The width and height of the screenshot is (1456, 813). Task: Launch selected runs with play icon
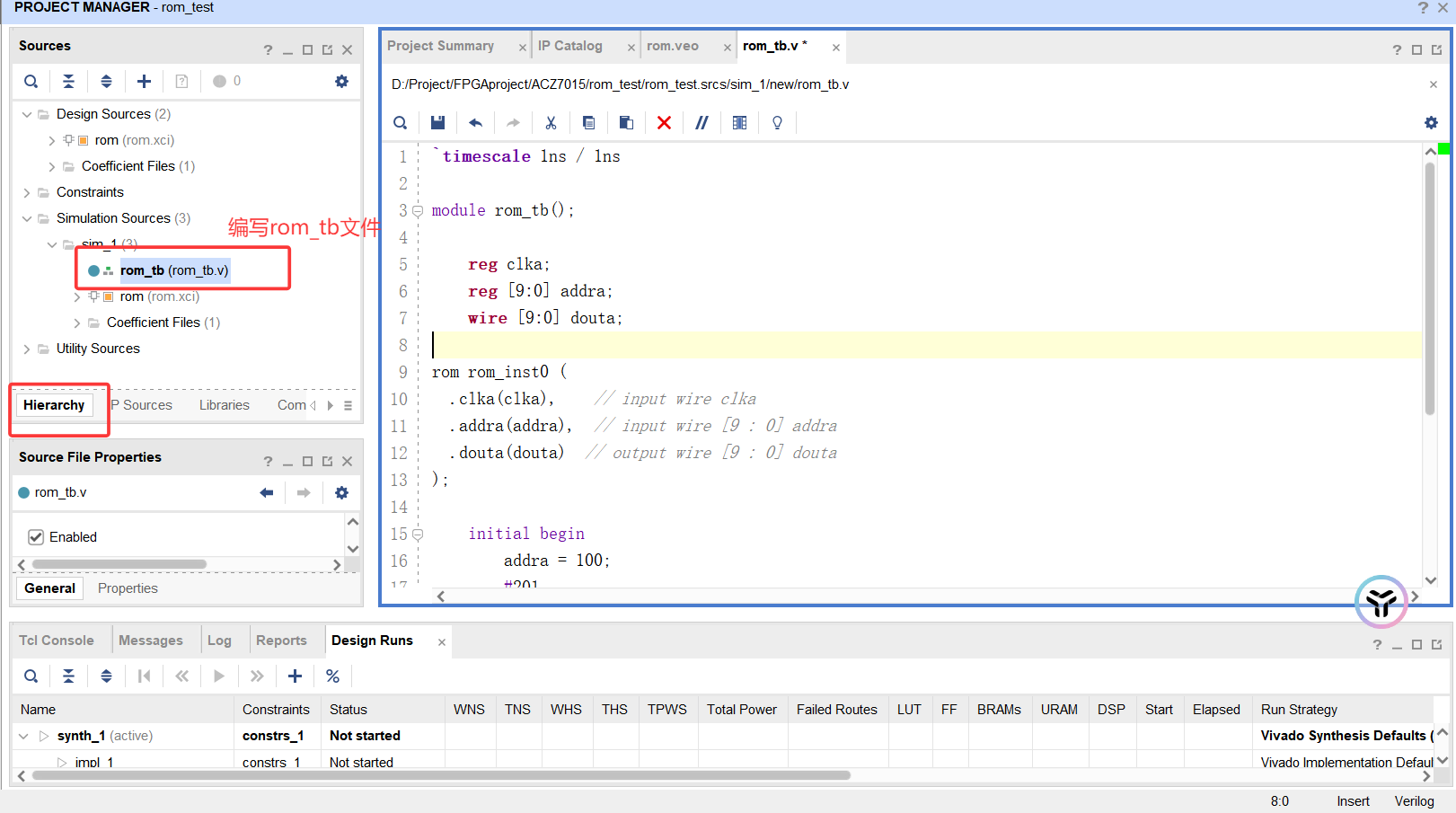219,676
